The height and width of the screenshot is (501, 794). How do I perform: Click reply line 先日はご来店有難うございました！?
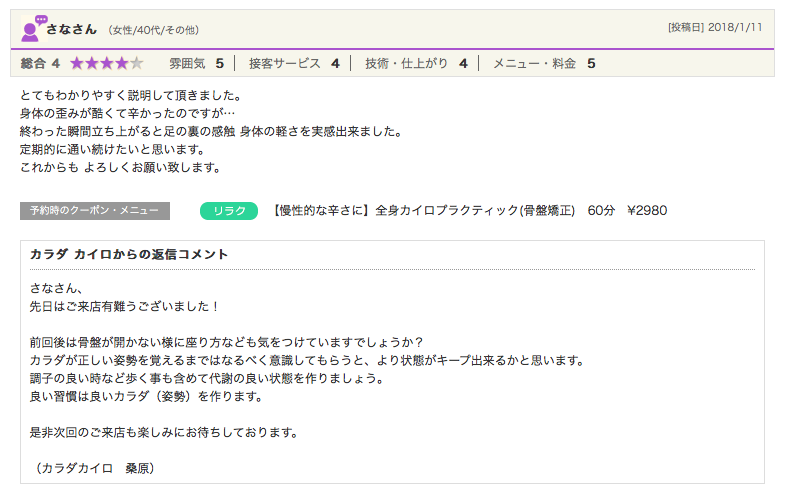click(125, 306)
